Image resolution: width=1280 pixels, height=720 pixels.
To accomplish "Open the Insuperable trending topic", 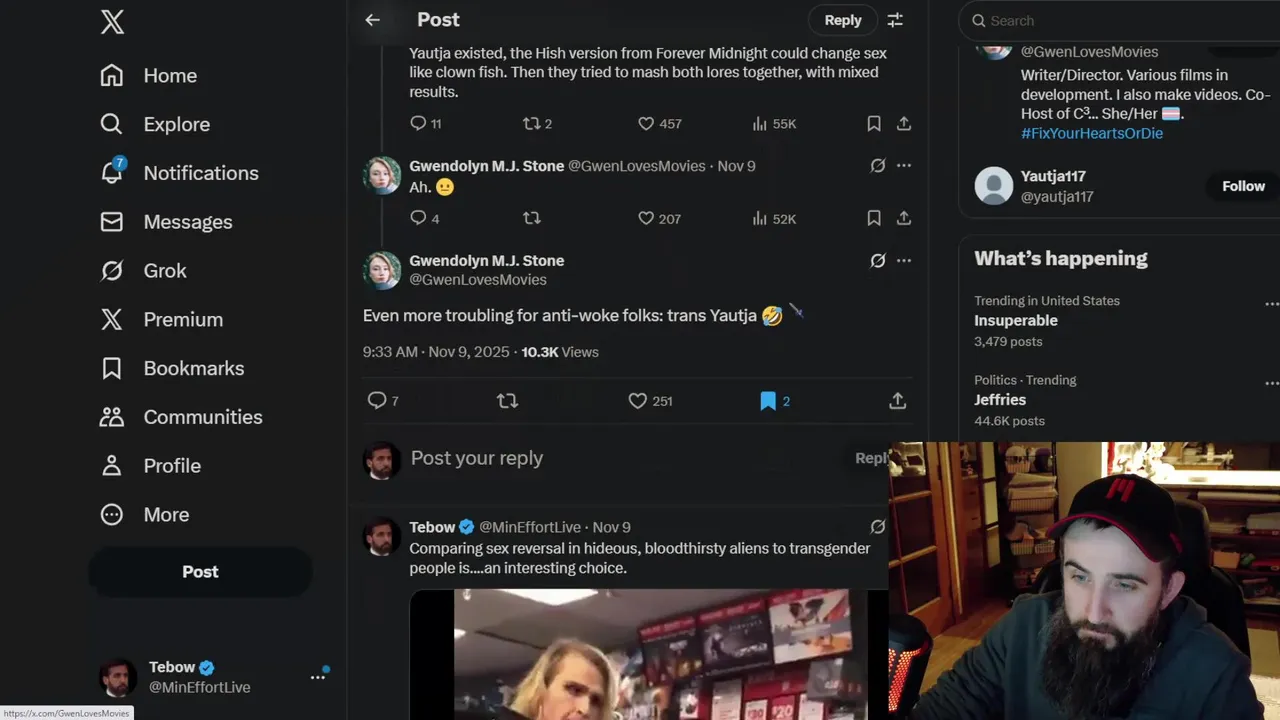I will pos(1016,321).
